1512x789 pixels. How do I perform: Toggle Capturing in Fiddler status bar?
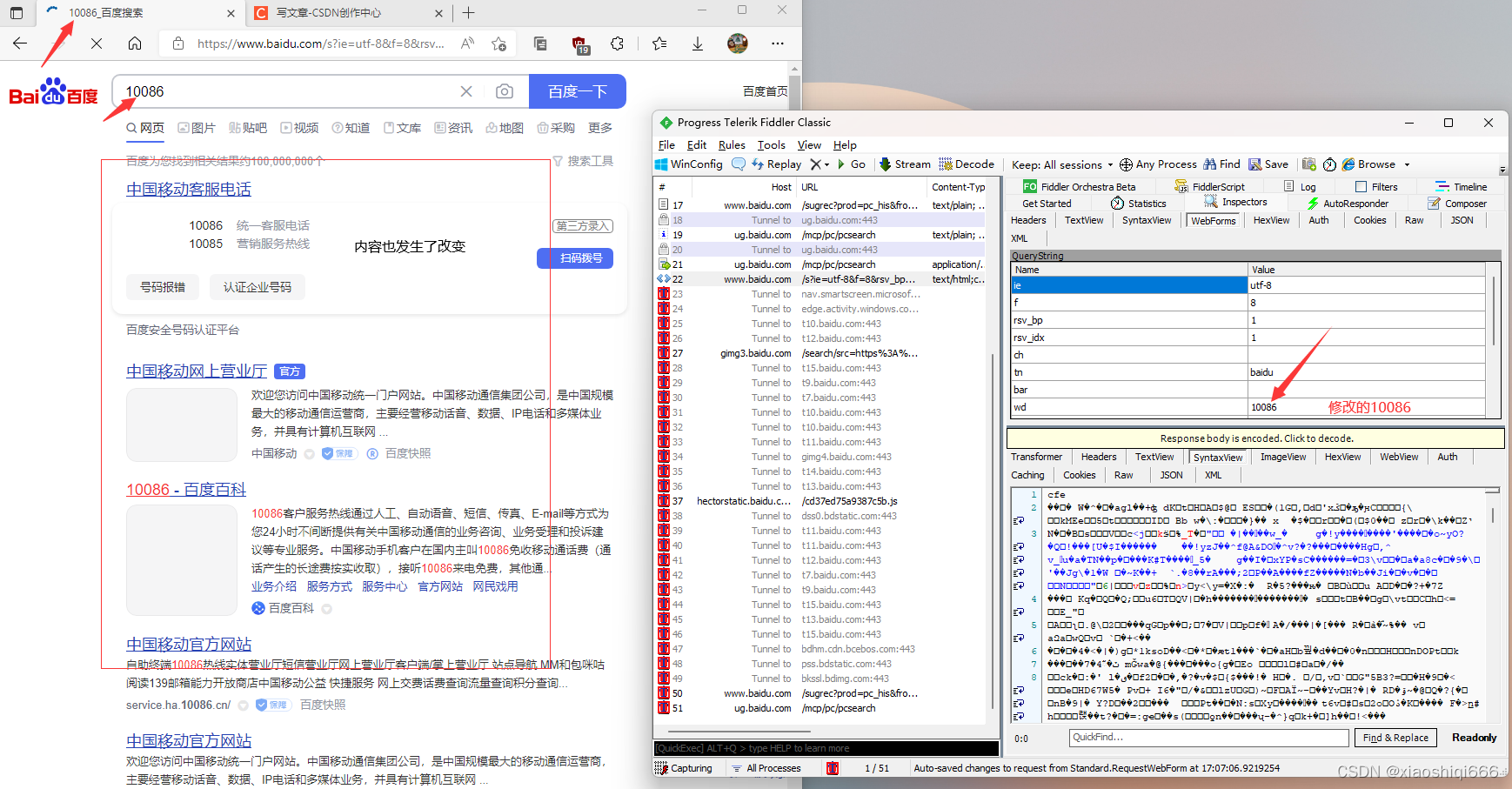click(x=684, y=768)
